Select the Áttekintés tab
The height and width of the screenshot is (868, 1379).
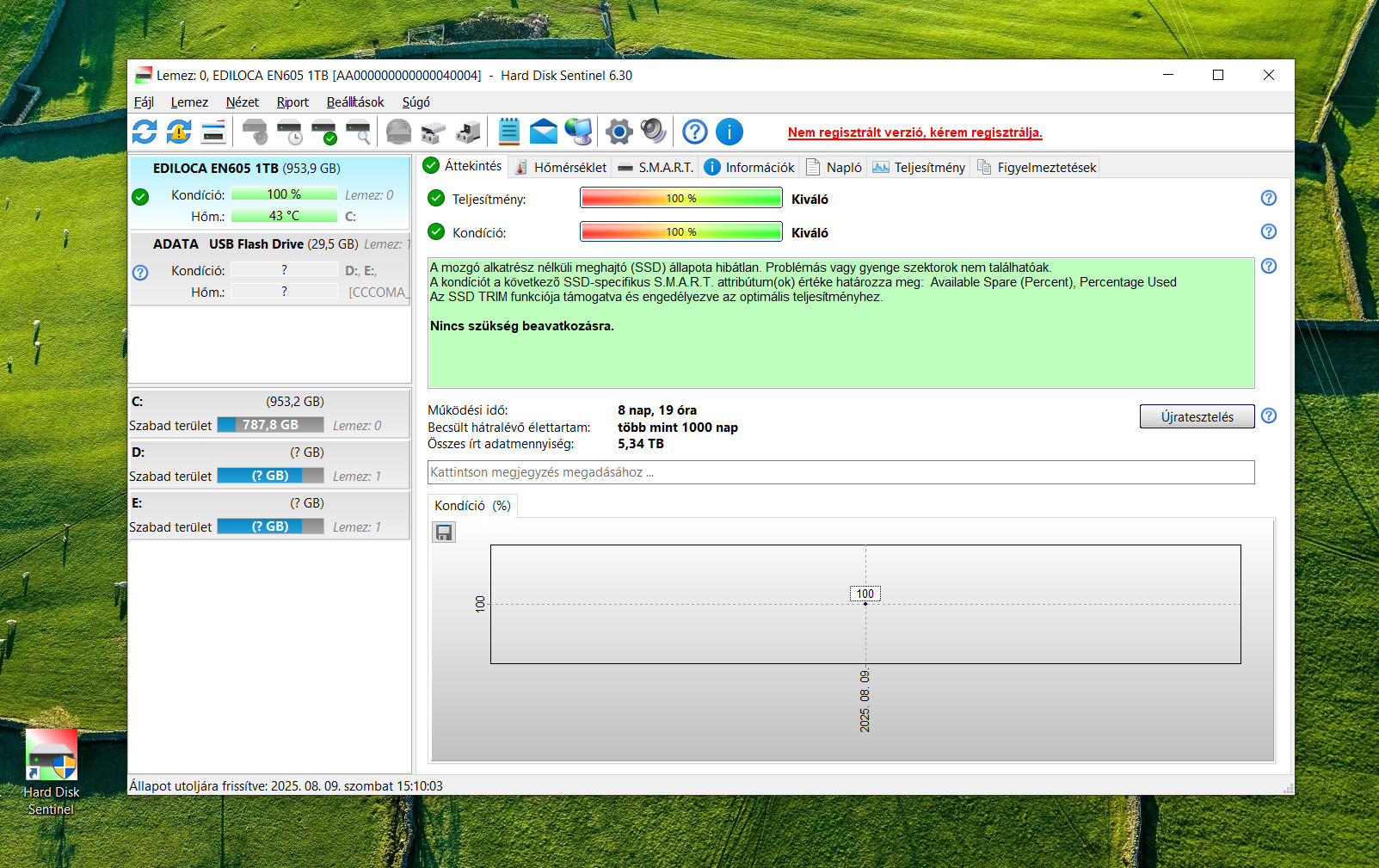pos(463,166)
